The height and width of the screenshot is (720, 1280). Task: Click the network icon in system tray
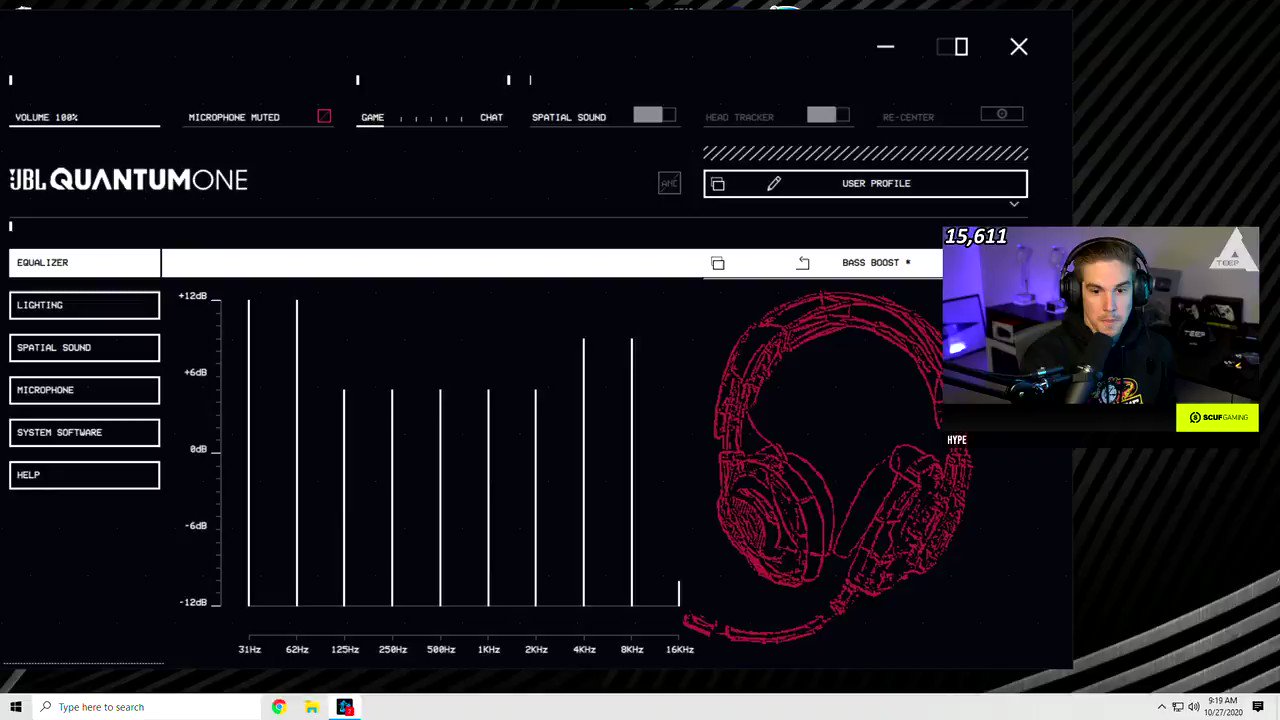coord(1177,707)
